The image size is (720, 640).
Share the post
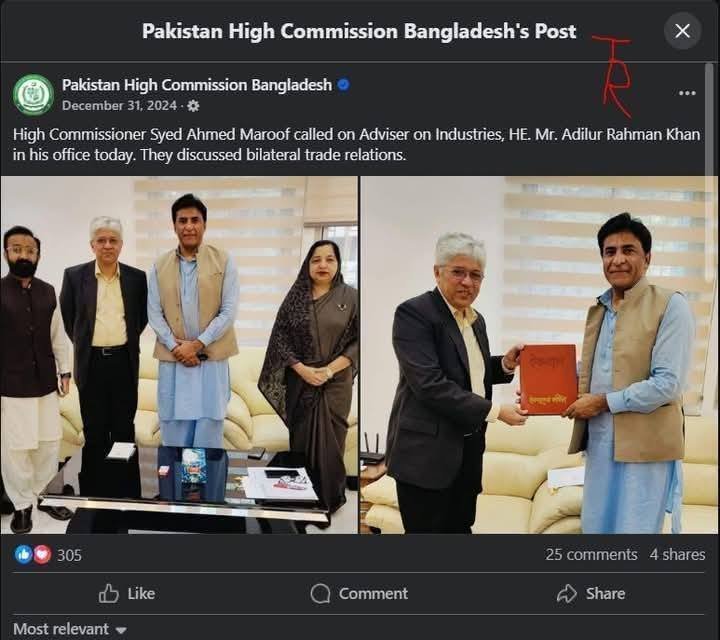click(591, 594)
